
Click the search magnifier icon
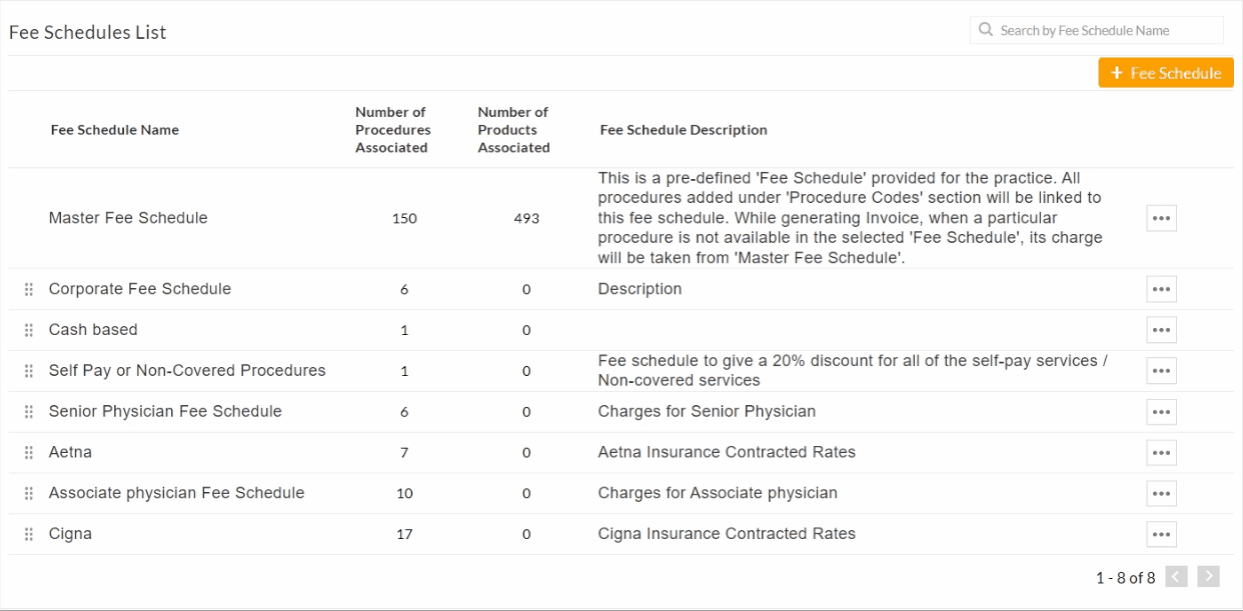click(984, 30)
